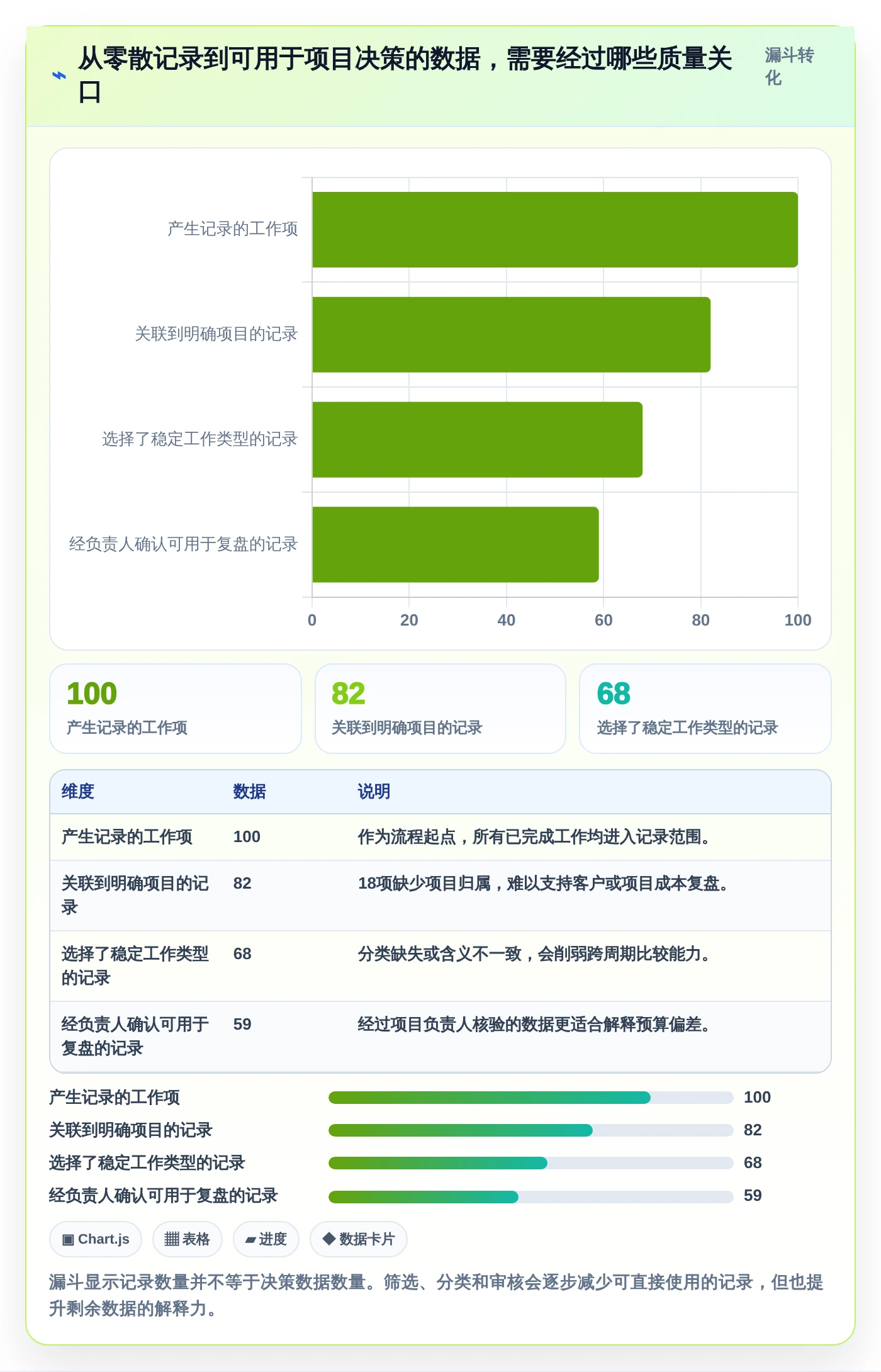Click the table cell 经负责人确认可用于复盘的记录
881x1372 pixels.
[x=135, y=1036]
